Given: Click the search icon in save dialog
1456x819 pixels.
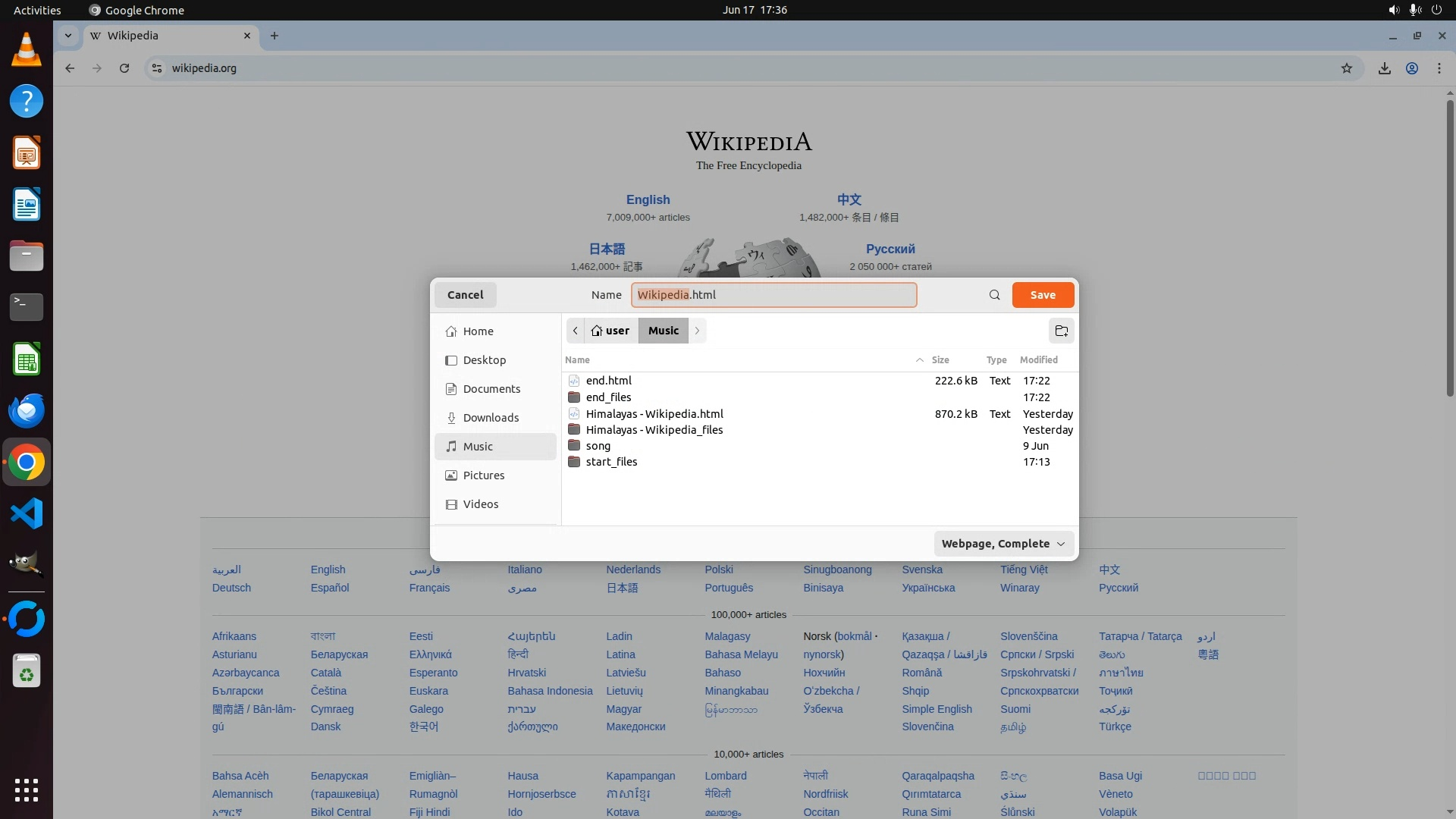Looking at the screenshot, I should click(x=994, y=295).
